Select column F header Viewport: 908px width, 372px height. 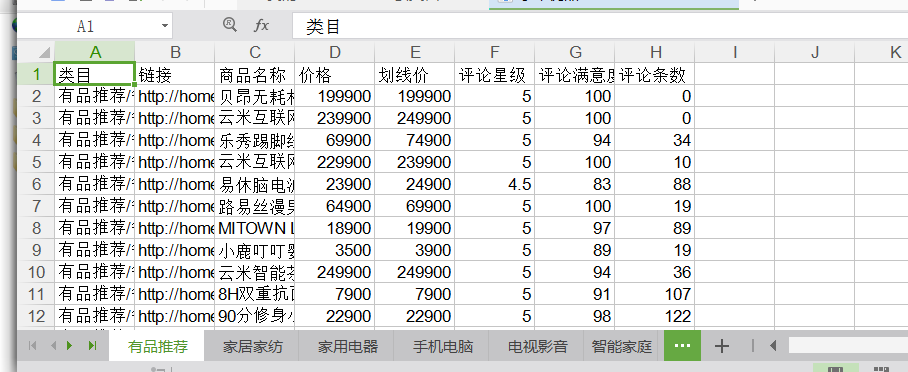(x=495, y=52)
